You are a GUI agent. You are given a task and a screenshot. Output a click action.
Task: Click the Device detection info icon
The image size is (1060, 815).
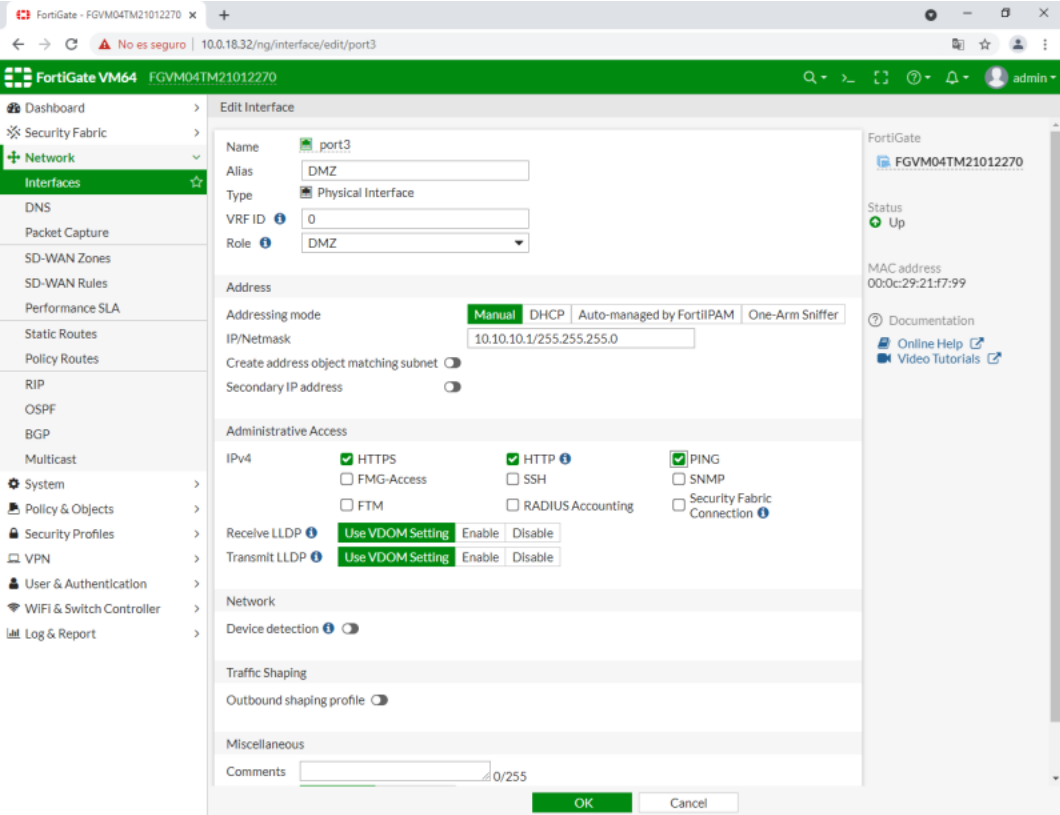pos(328,628)
